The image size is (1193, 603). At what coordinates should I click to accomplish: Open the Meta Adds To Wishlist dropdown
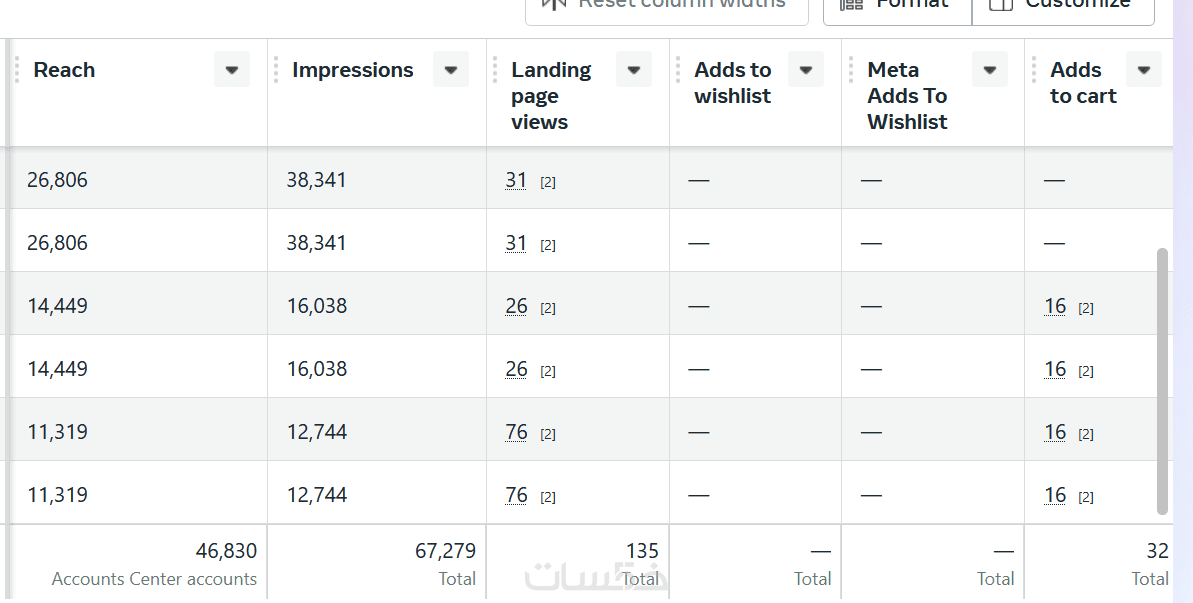click(990, 70)
